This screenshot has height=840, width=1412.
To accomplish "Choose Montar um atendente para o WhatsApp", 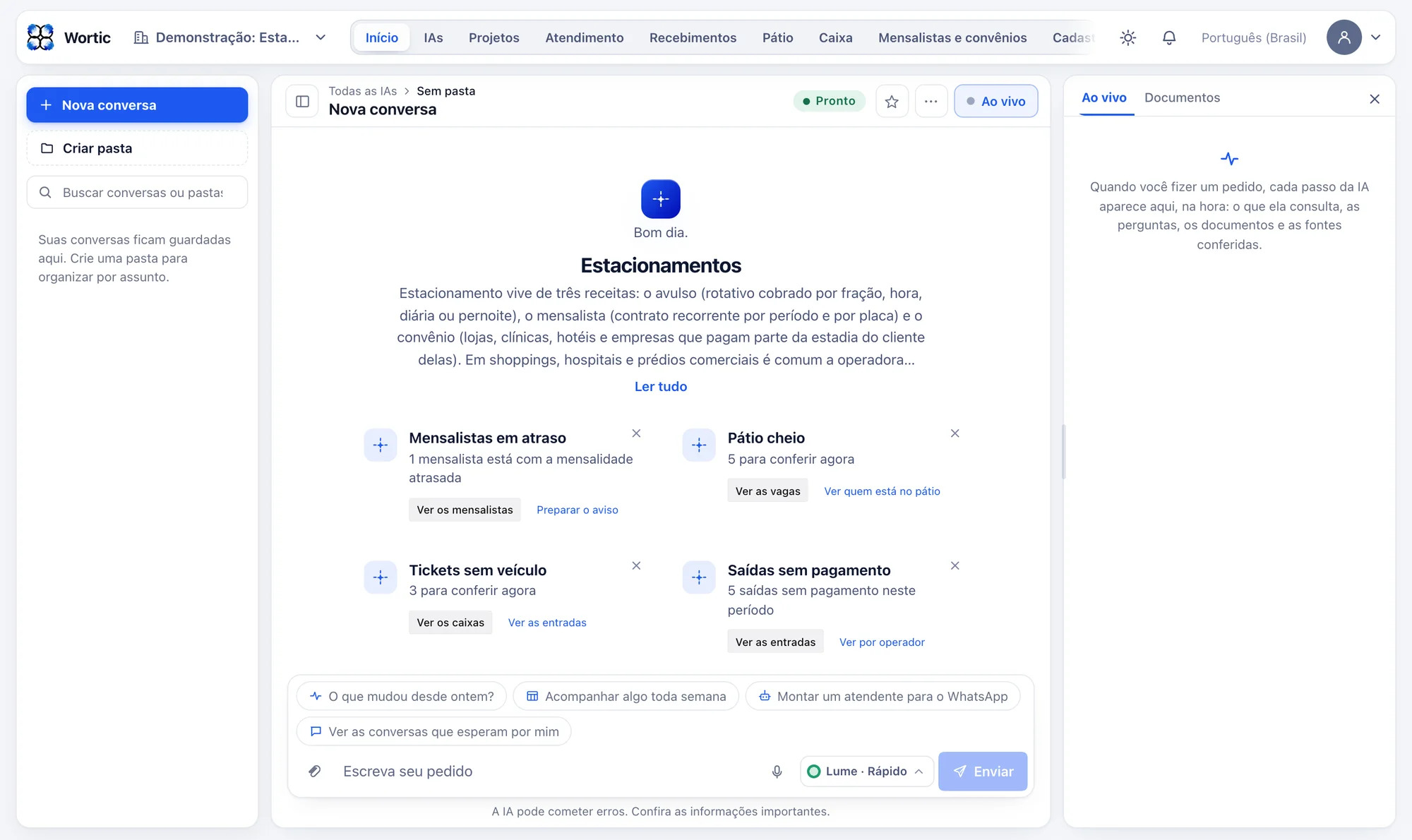I will click(x=882, y=696).
